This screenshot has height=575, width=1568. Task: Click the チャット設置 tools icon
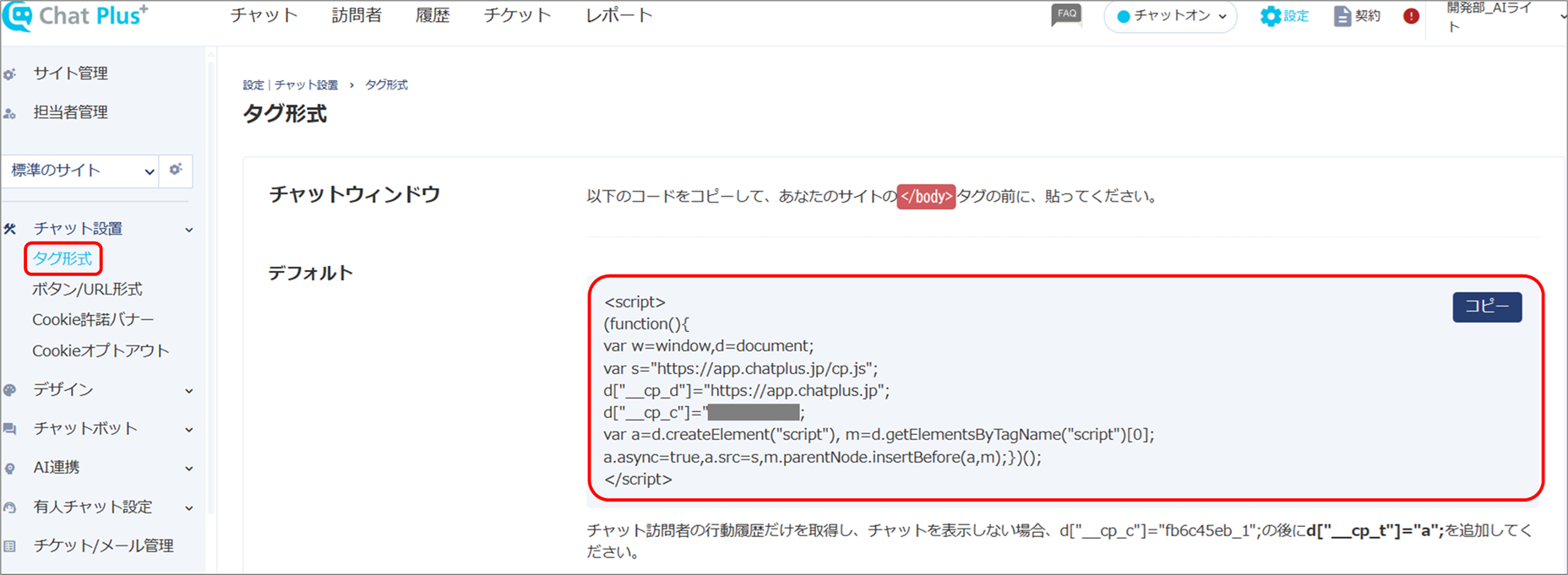pos(10,229)
